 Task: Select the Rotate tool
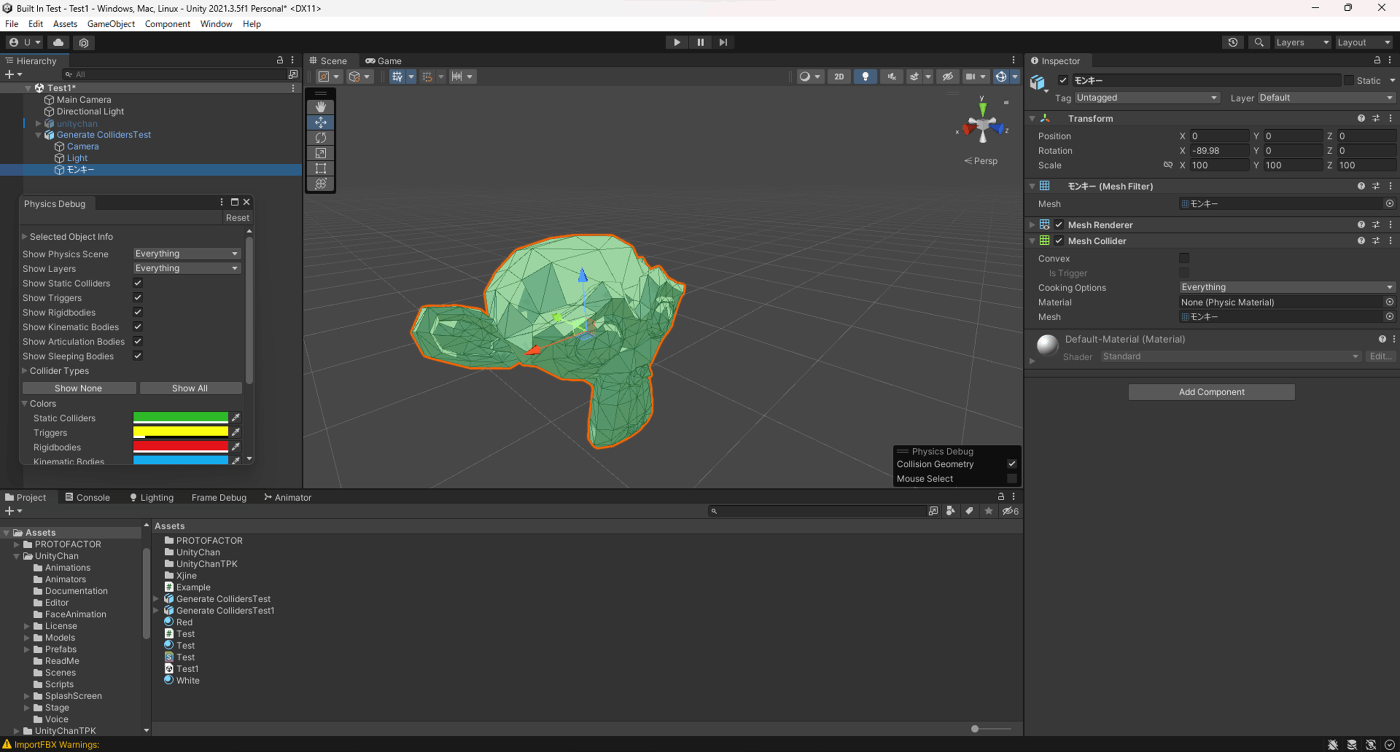pos(320,138)
